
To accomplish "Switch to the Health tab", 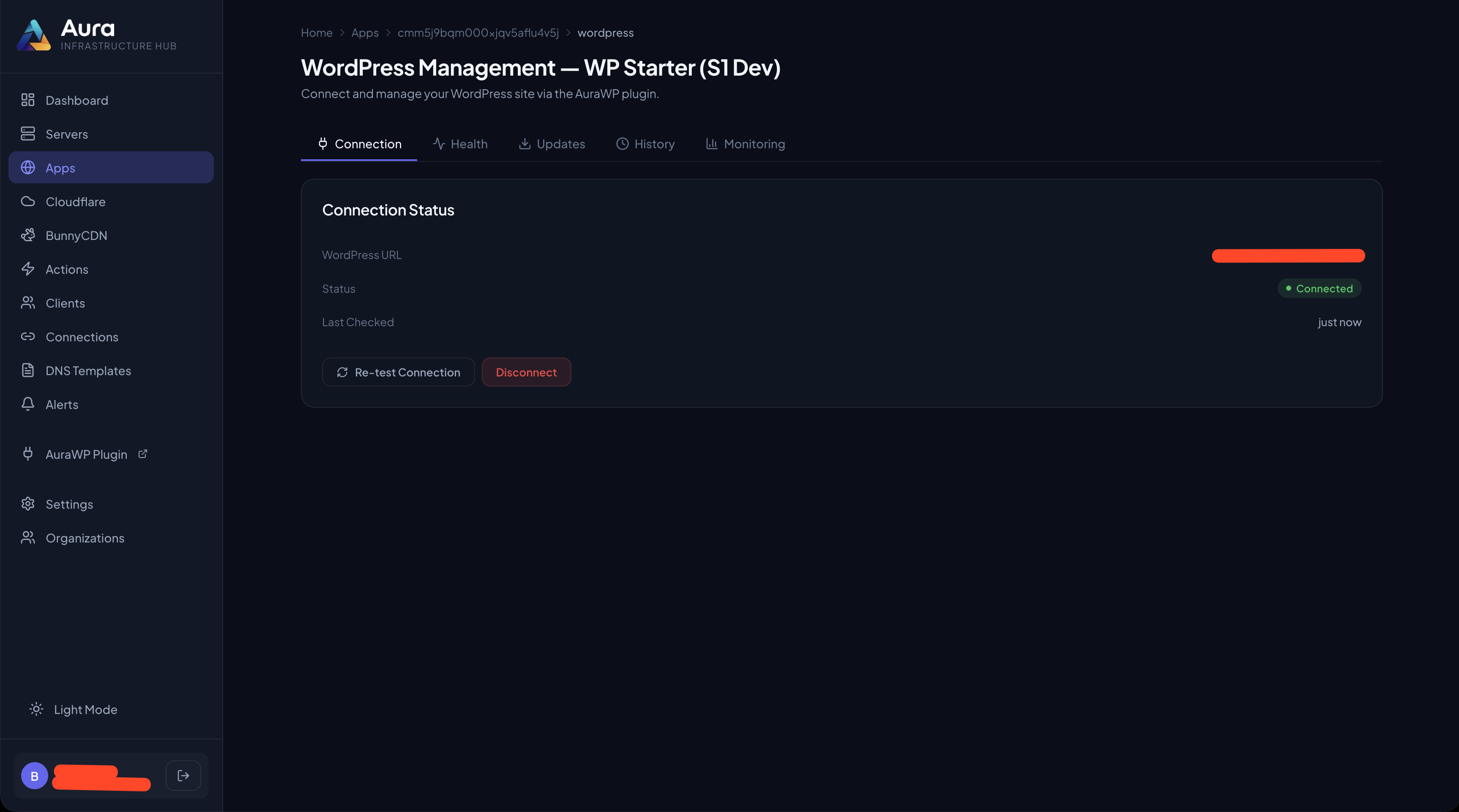I will point(460,144).
